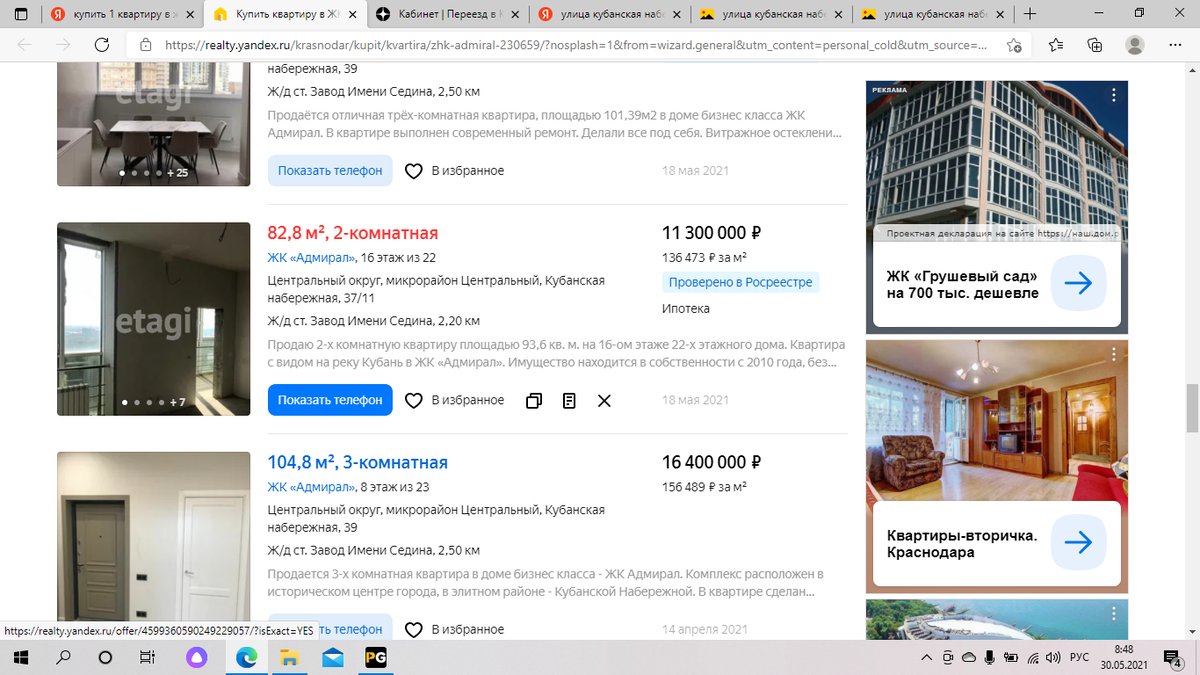Click the browser refresh button
Image resolution: width=1200 pixels, height=675 pixels.
click(x=102, y=45)
